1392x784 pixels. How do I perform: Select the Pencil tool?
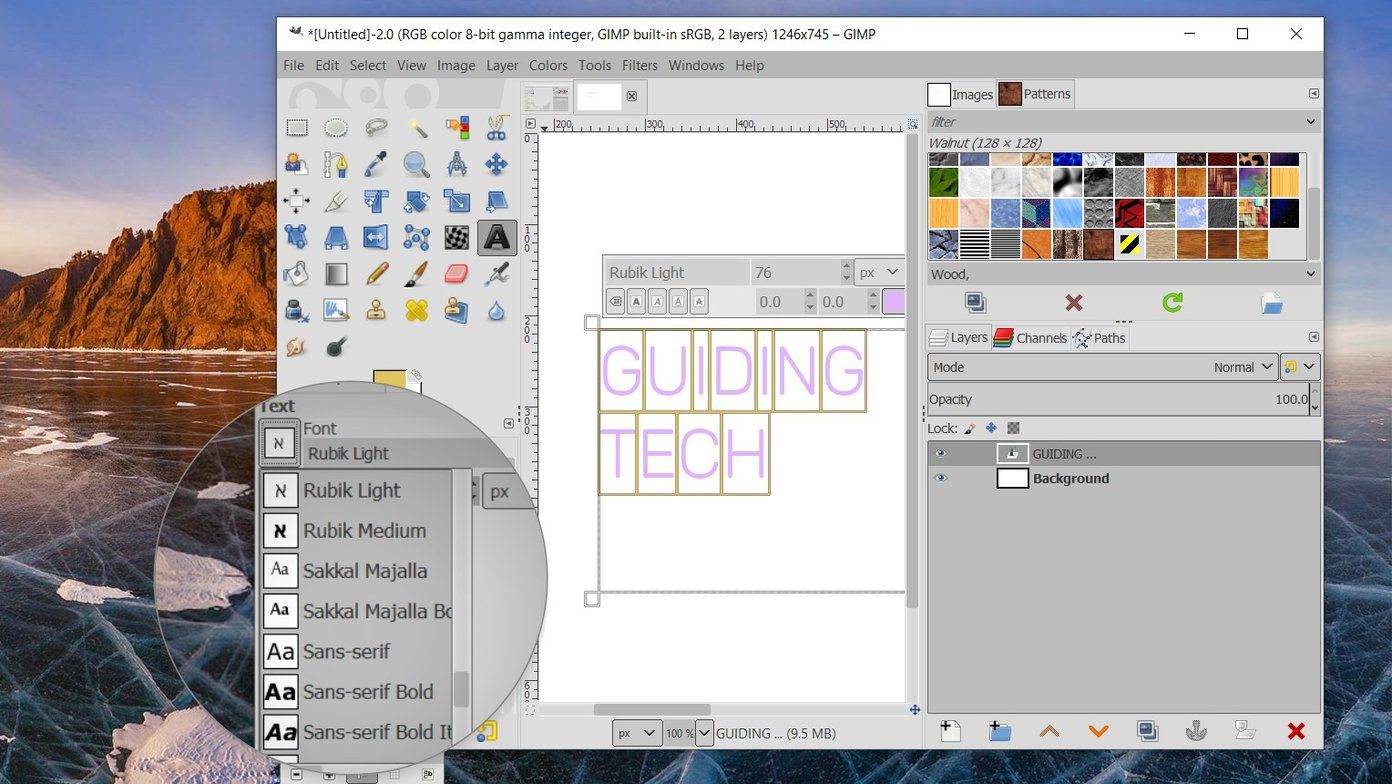(x=377, y=273)
